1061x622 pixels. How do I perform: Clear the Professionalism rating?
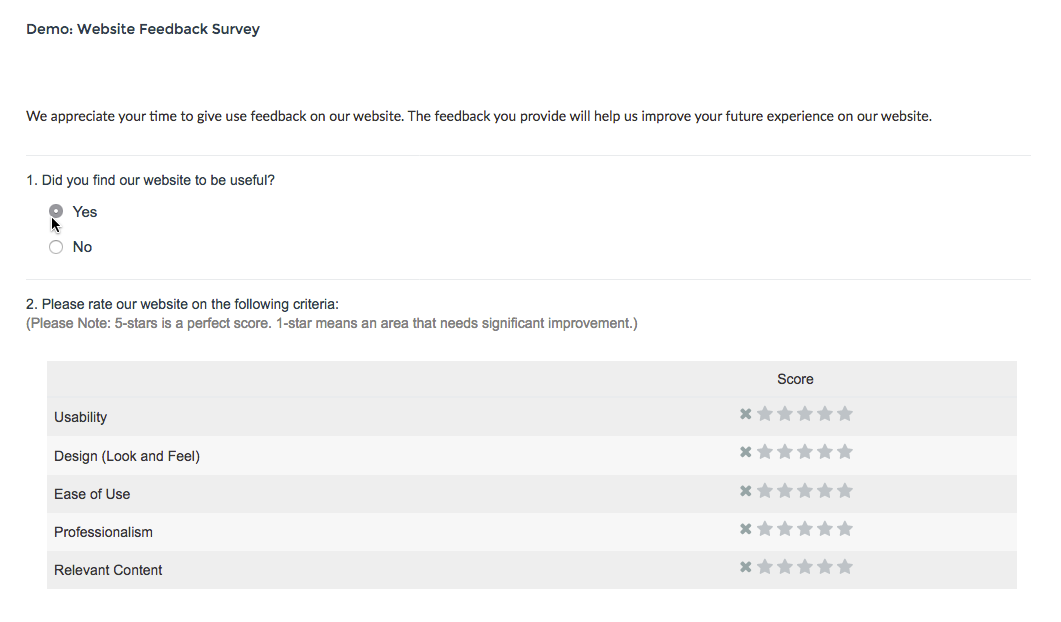[x=745, y=529]
